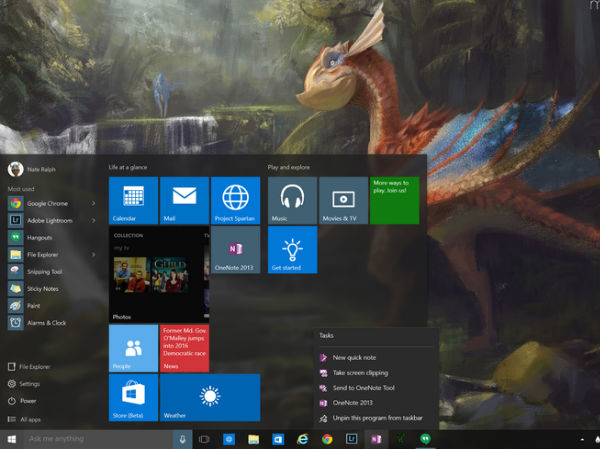Open the Weather tile
The height and width of the screenshot is (450, 600).
(x=209, y=398)
